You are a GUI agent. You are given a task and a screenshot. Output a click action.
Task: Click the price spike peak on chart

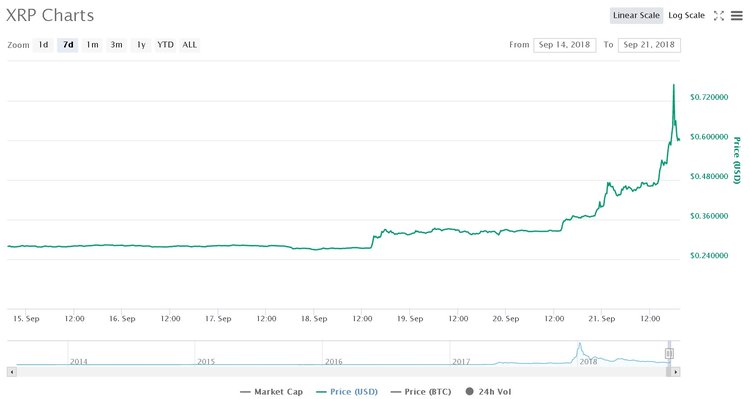click(x=674, y=85)
